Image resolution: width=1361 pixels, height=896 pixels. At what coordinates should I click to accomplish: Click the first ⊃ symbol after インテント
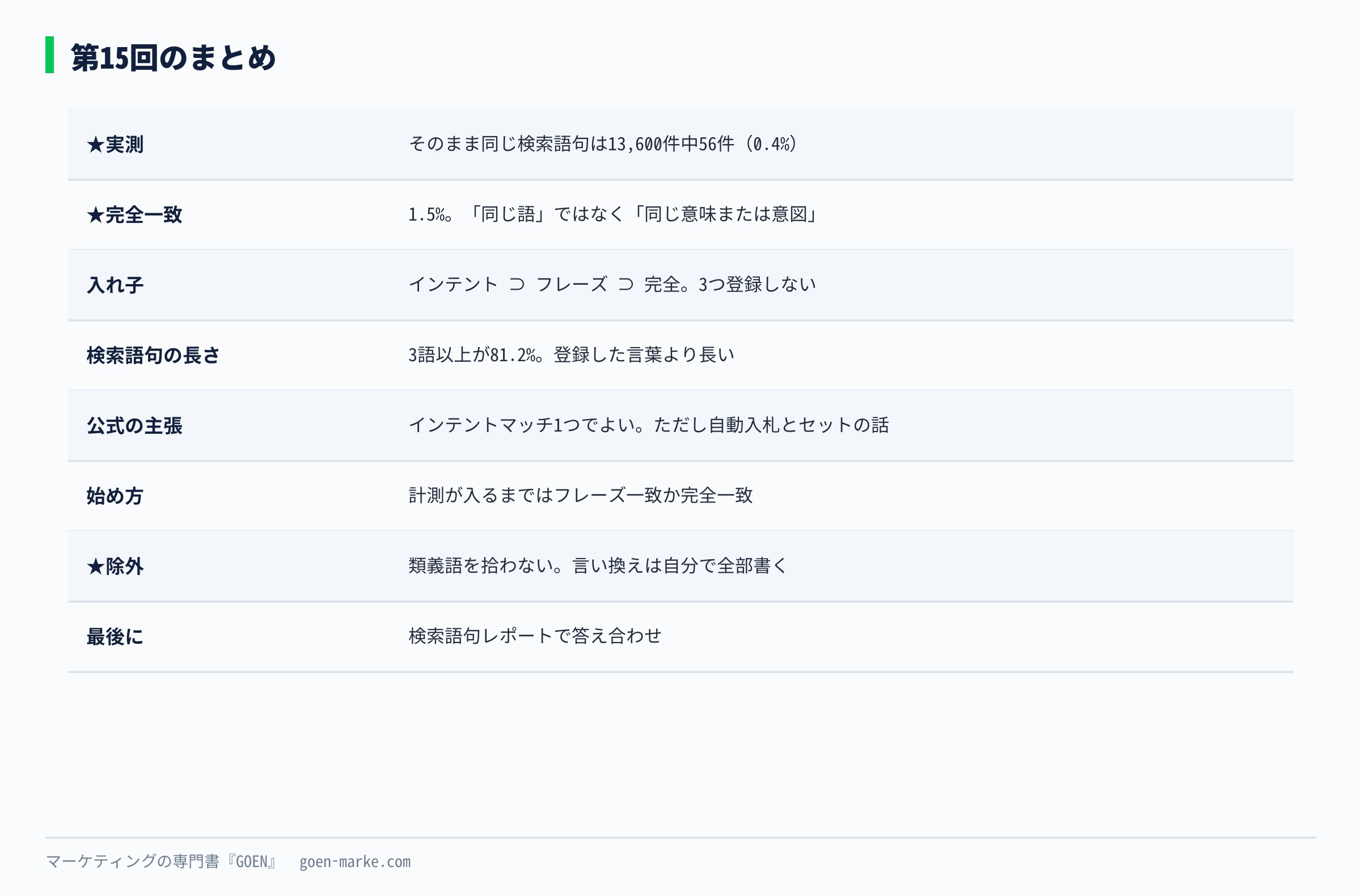pyautogui.click(x=517, y=285)
